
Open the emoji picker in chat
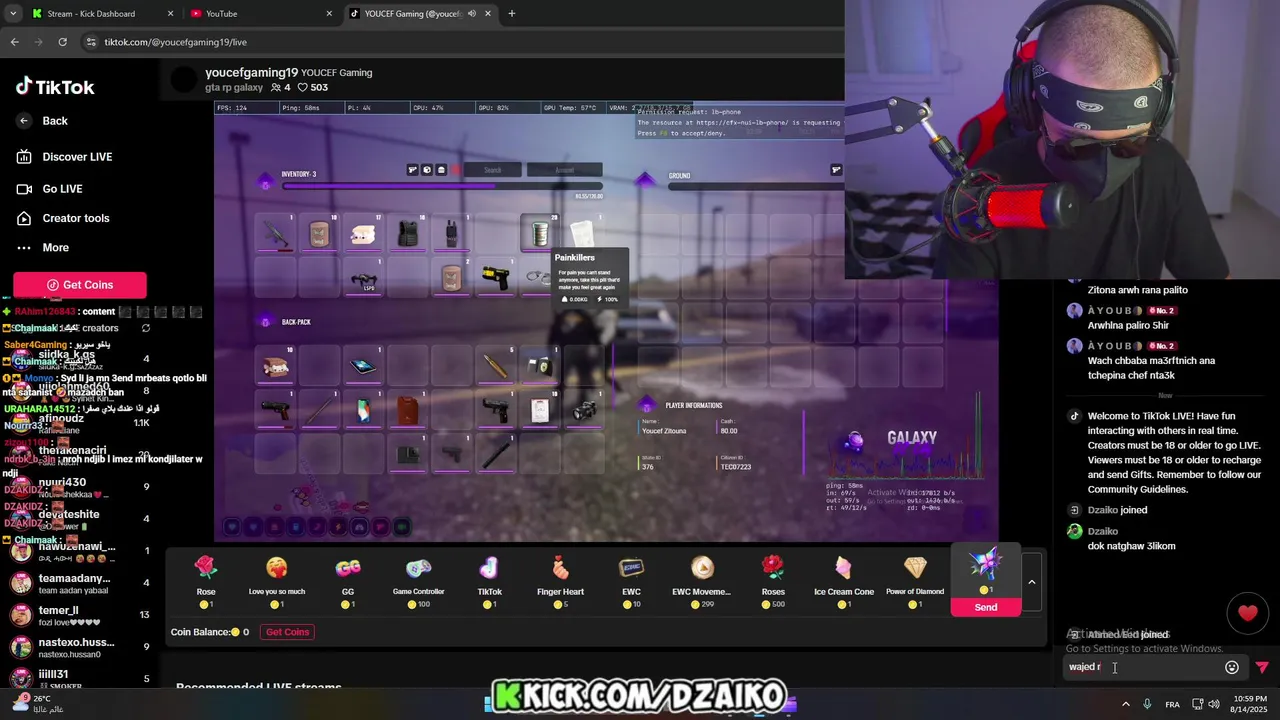pyautogui.click(x=1232, y=667)
